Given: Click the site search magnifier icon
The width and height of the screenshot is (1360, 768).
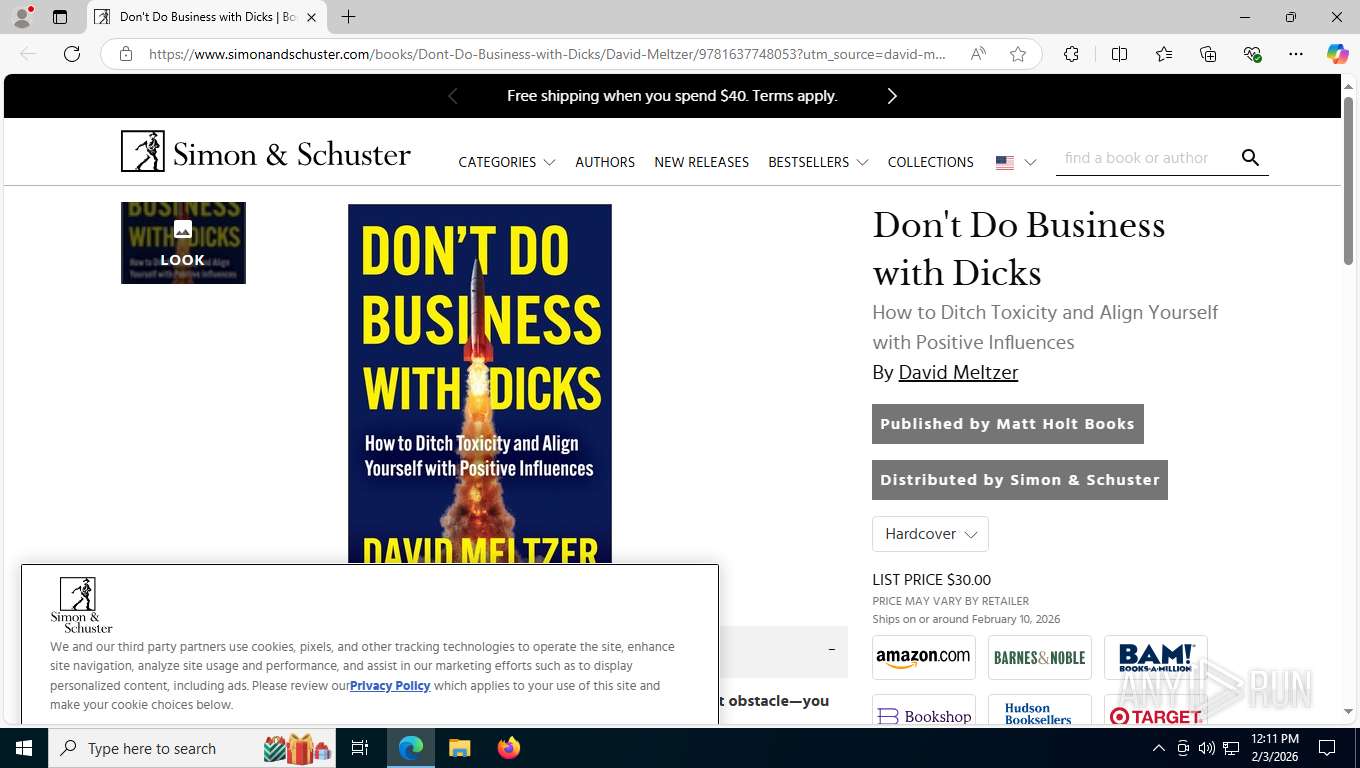Looking at the screenshot, I should (x=1250, y=158).
